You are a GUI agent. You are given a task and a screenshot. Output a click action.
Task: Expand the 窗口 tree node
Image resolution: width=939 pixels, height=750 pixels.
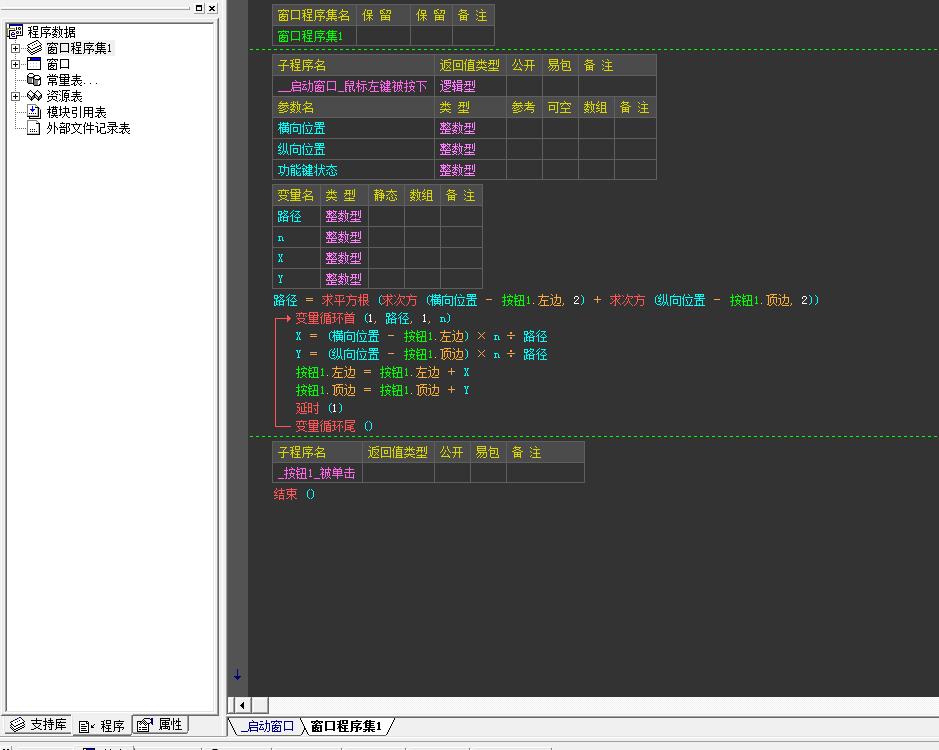16,64
